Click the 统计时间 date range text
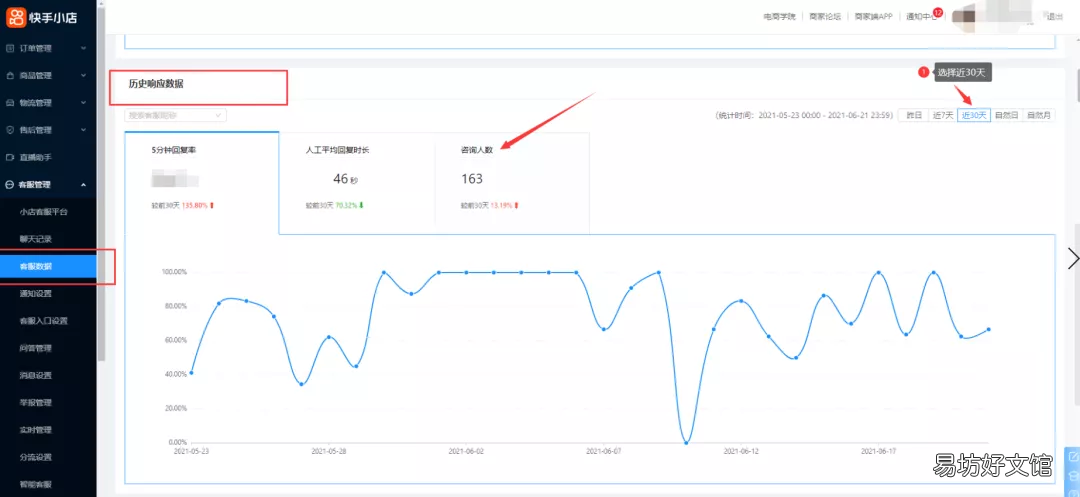Screen dimensions: 1080x497 (x=804, y=116)
